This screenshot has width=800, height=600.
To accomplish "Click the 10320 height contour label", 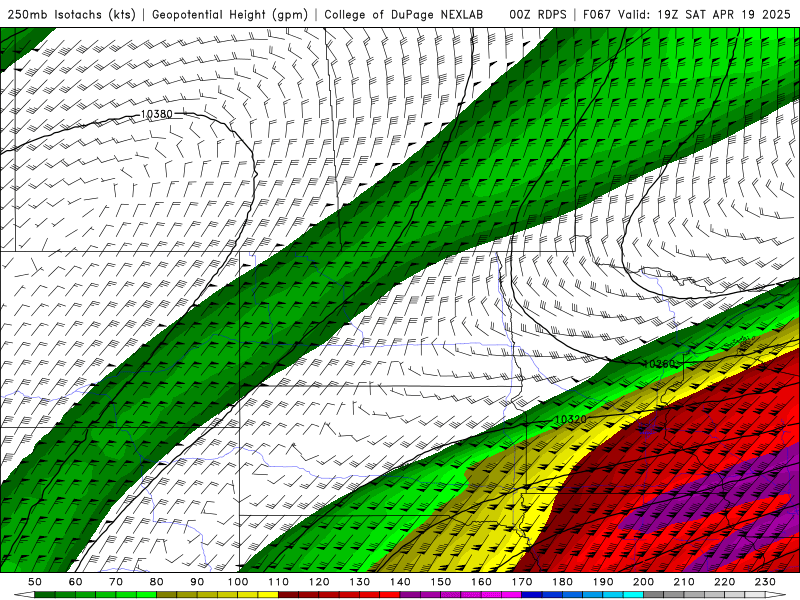I will [x=570, y=419].
